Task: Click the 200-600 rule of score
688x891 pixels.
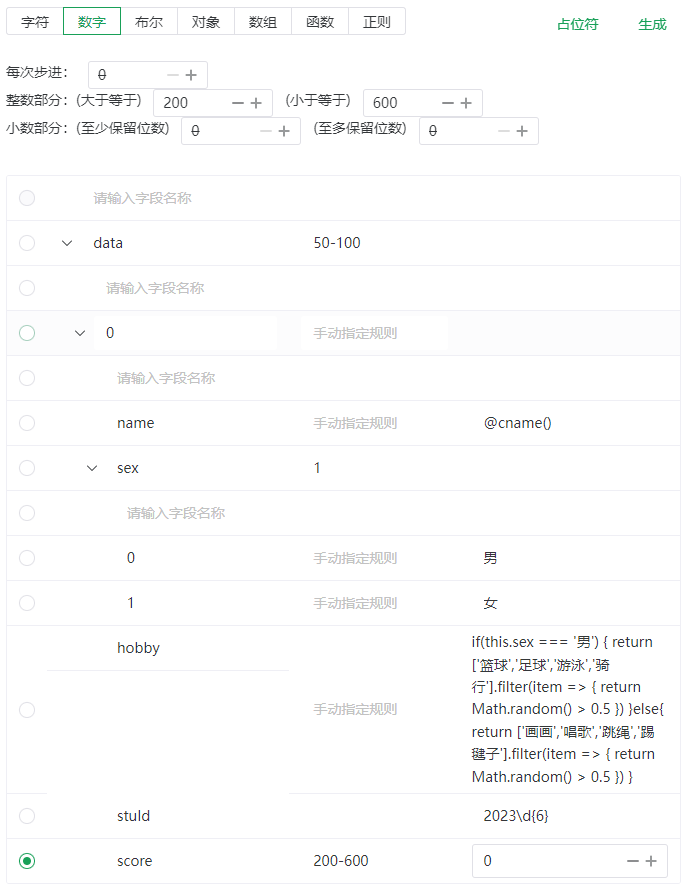Action: point(341,861)
